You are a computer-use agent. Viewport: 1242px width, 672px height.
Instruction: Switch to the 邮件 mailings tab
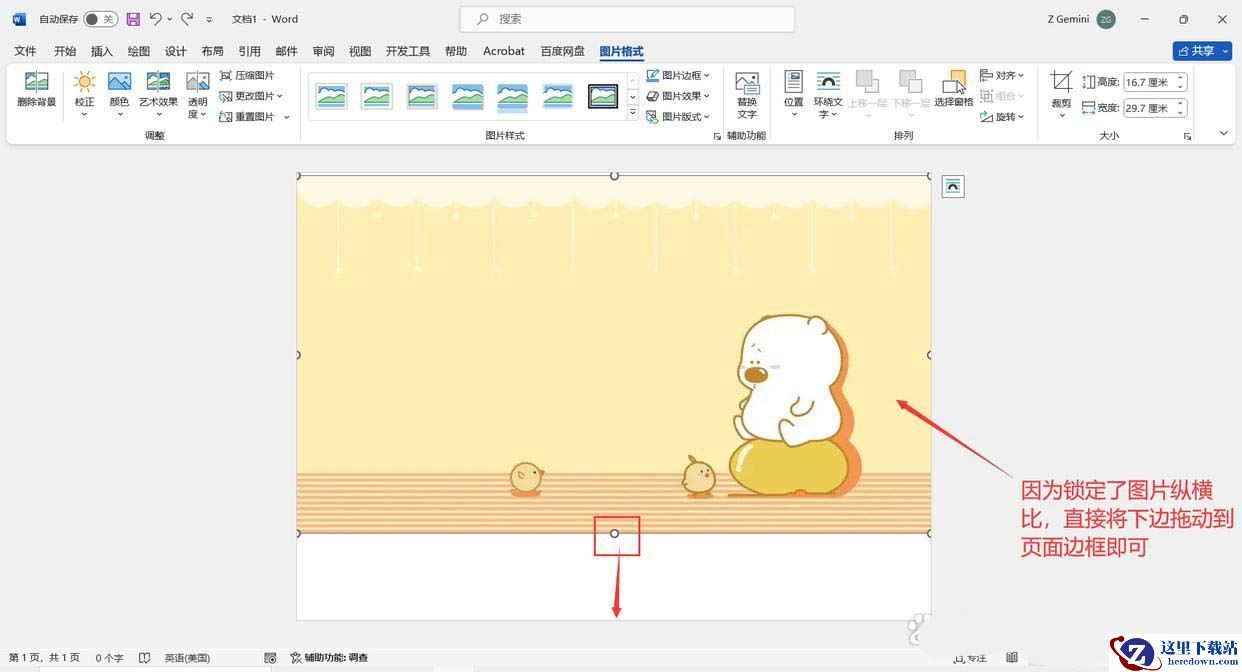(287, 51)
